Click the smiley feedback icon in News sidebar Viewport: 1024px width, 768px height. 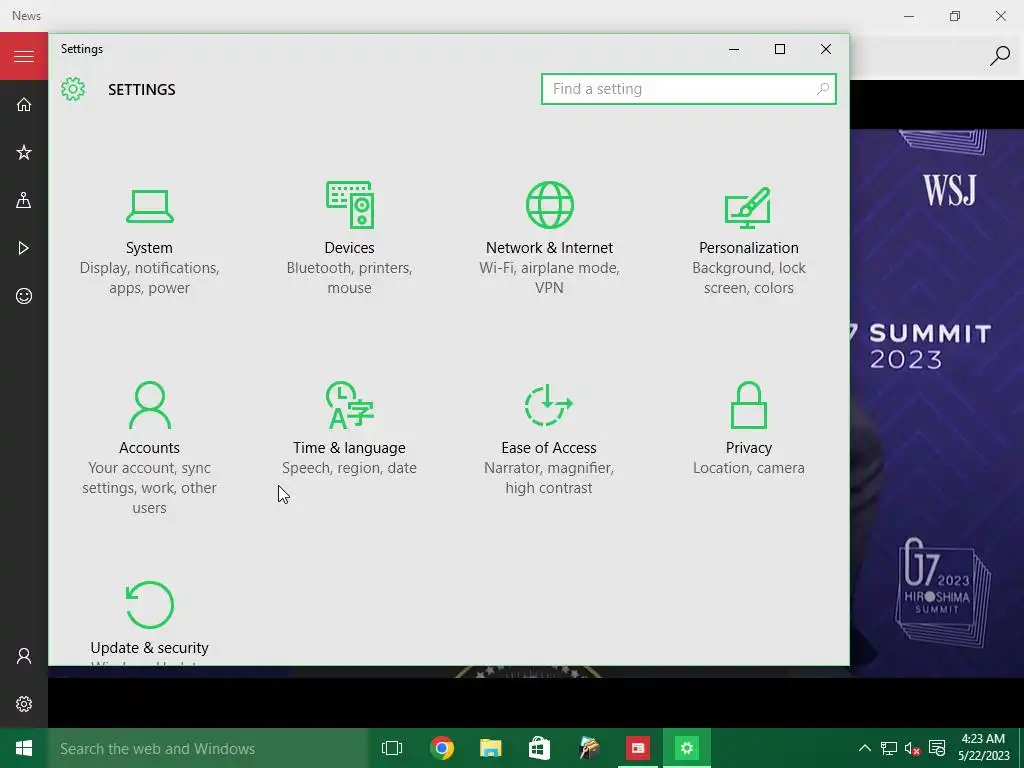pos(24,296)
